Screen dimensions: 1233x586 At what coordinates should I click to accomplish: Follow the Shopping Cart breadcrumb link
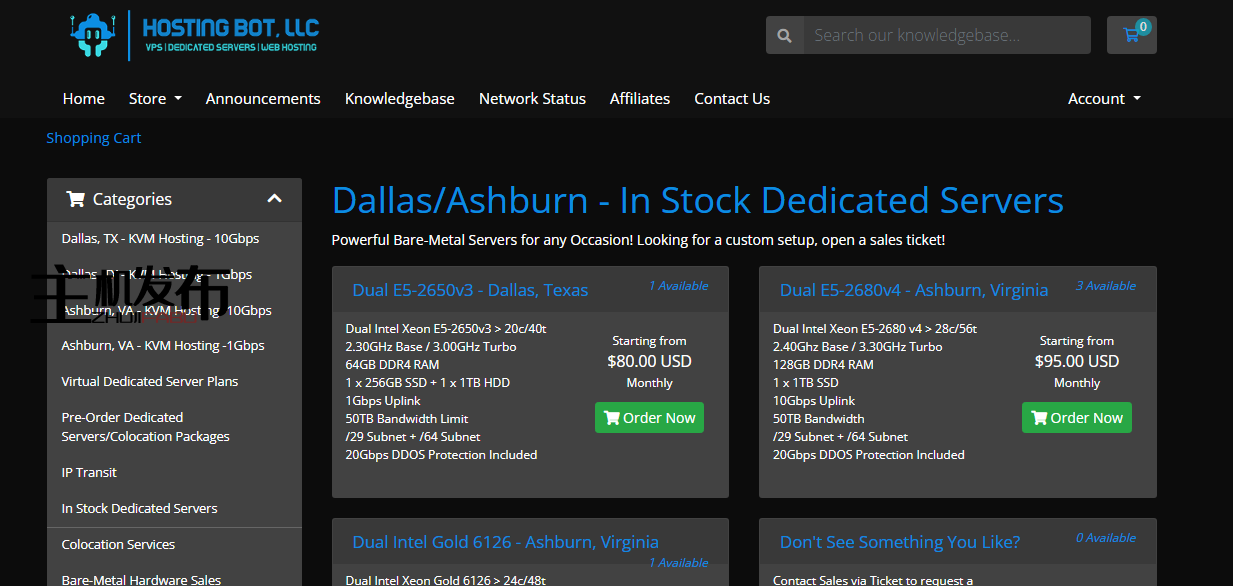coord(94,138)
